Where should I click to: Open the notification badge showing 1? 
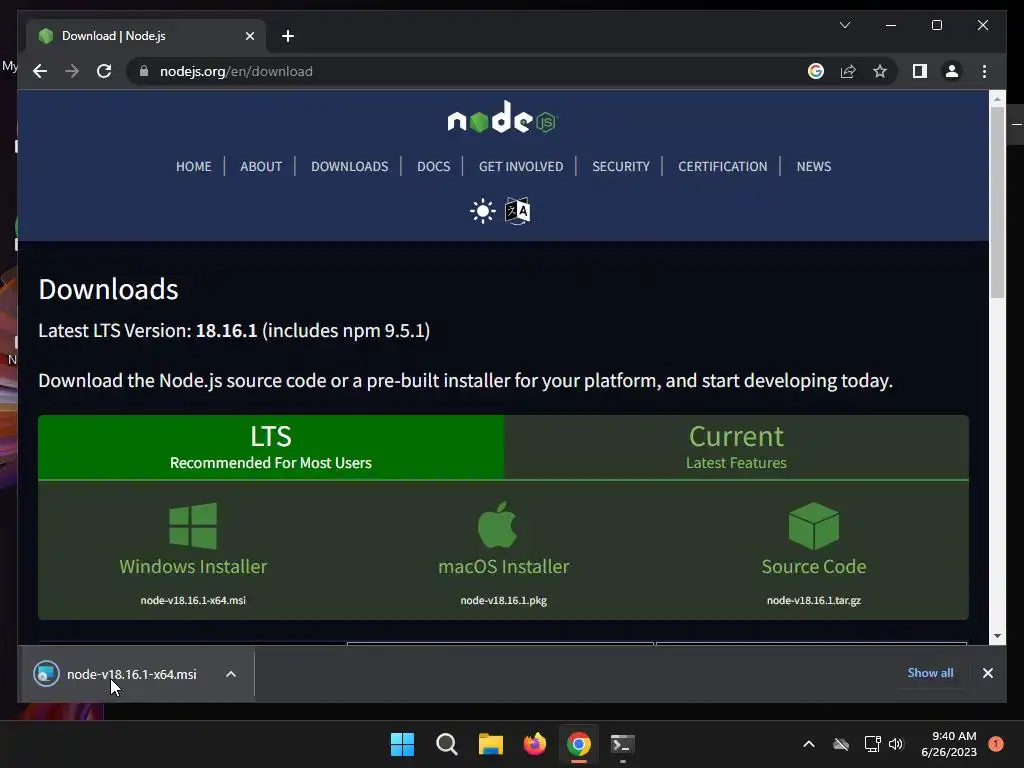coord(996,744)
